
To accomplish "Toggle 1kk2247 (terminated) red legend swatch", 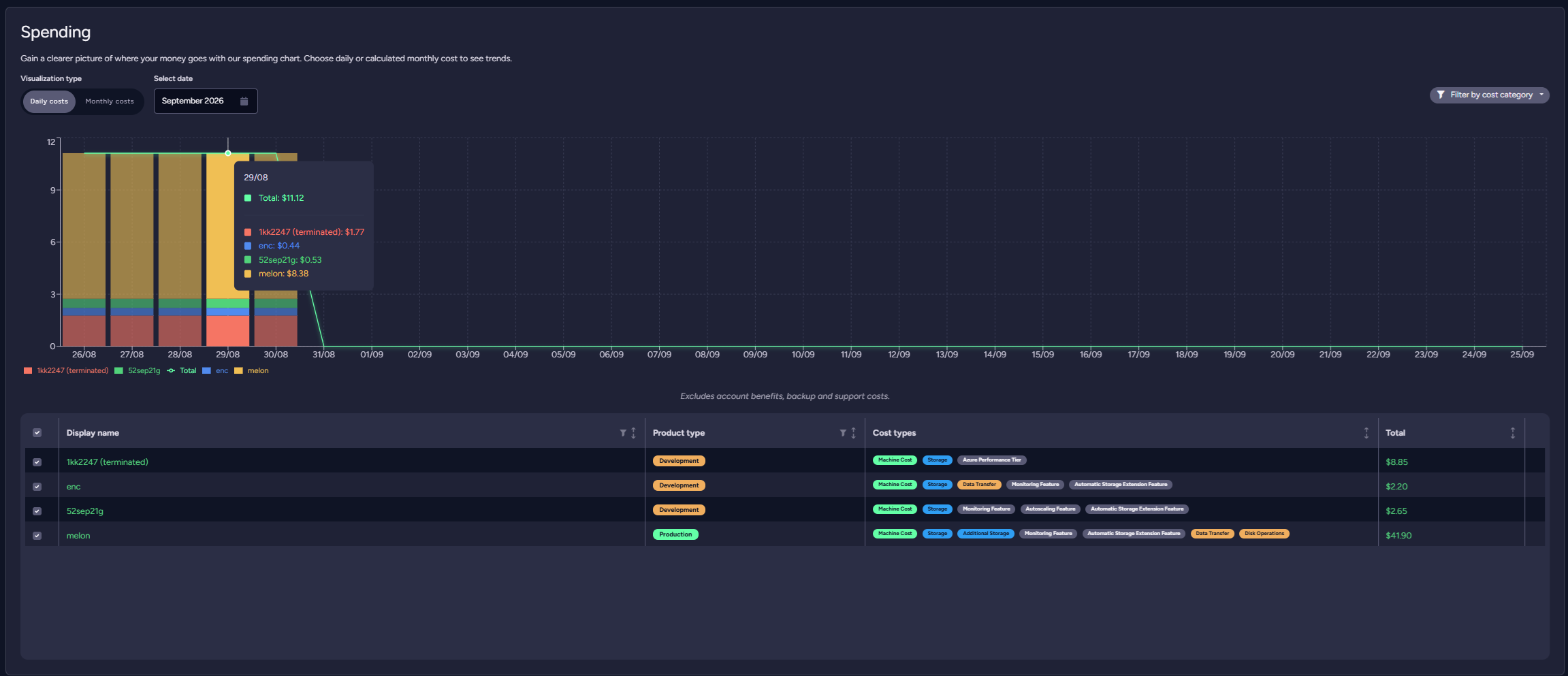I will pos(28,371).
